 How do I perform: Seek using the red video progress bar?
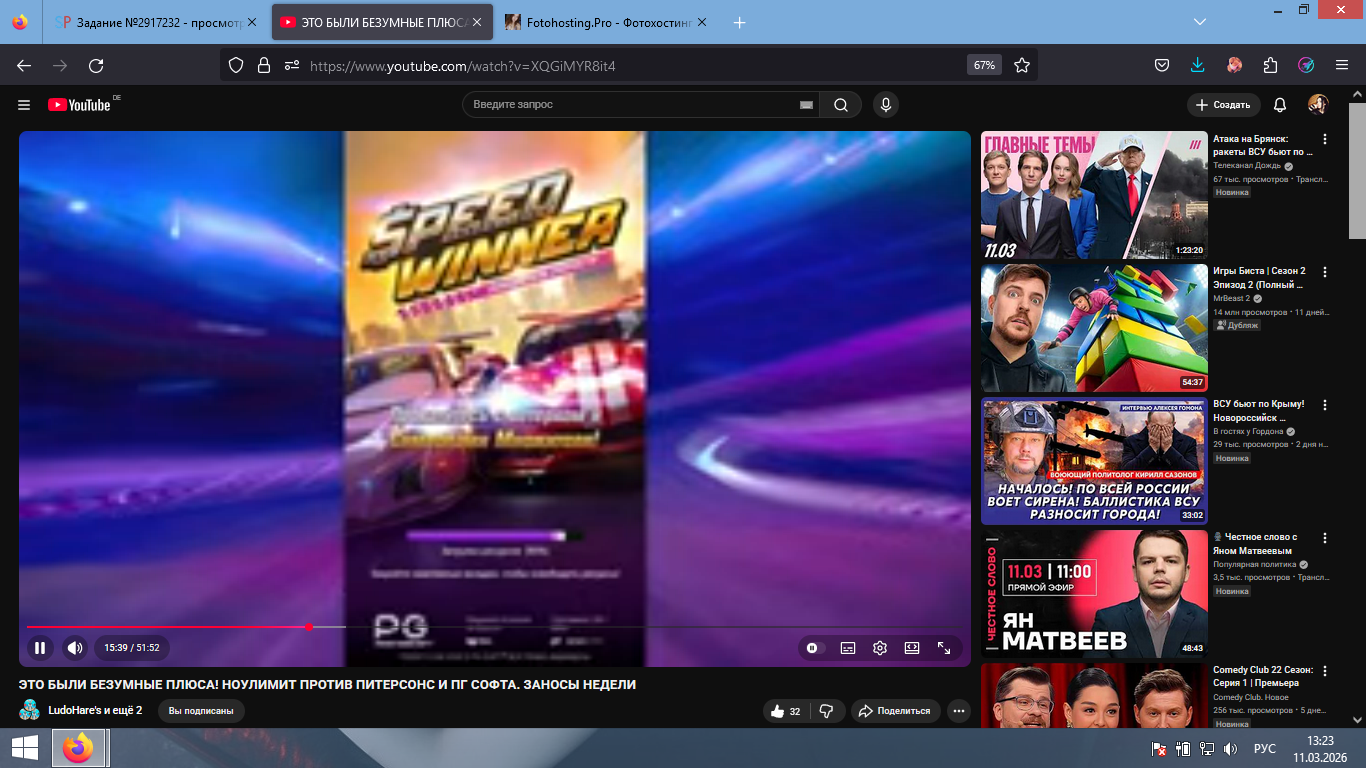[x=200, y=627]
